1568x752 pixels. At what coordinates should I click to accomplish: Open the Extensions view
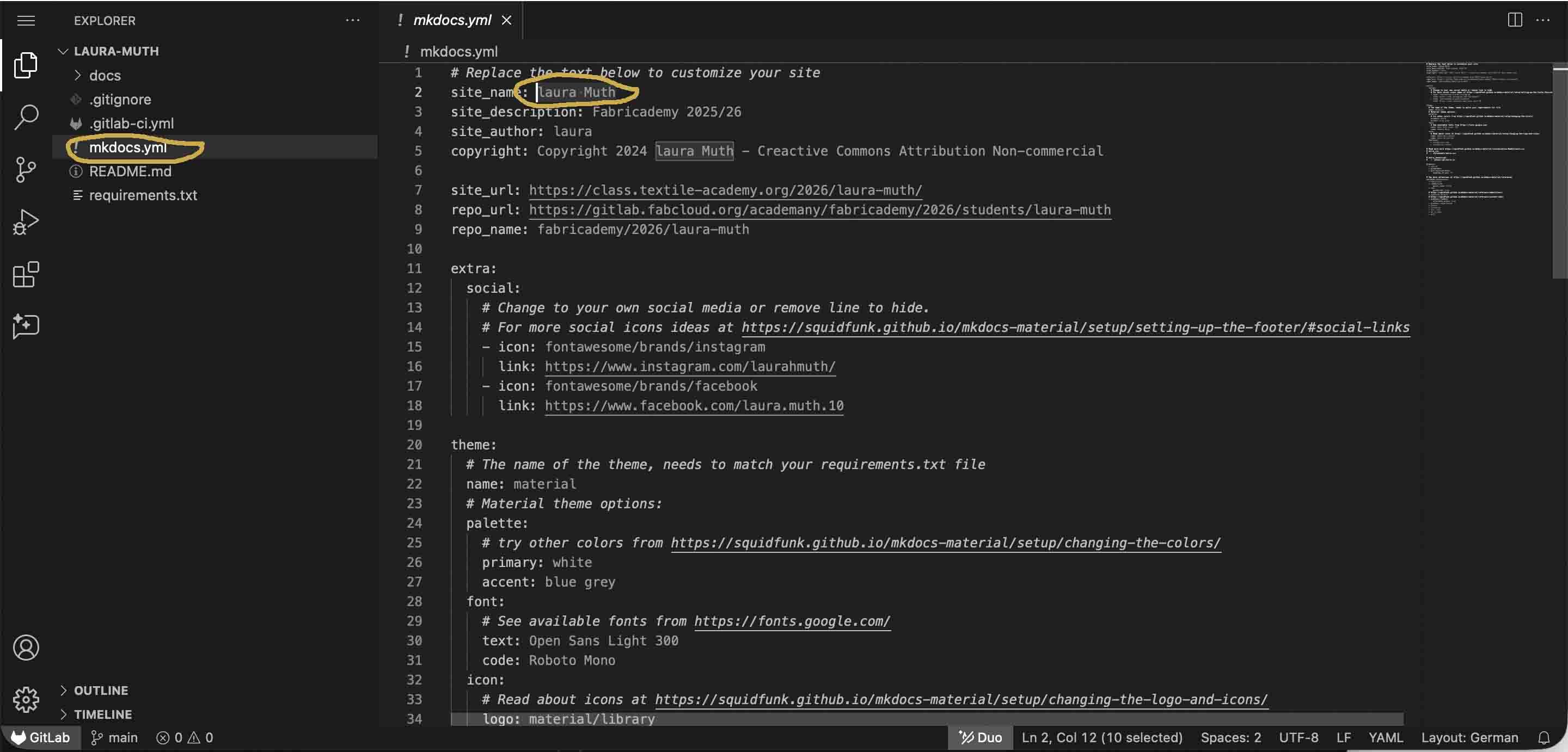[x=26, y=274]
